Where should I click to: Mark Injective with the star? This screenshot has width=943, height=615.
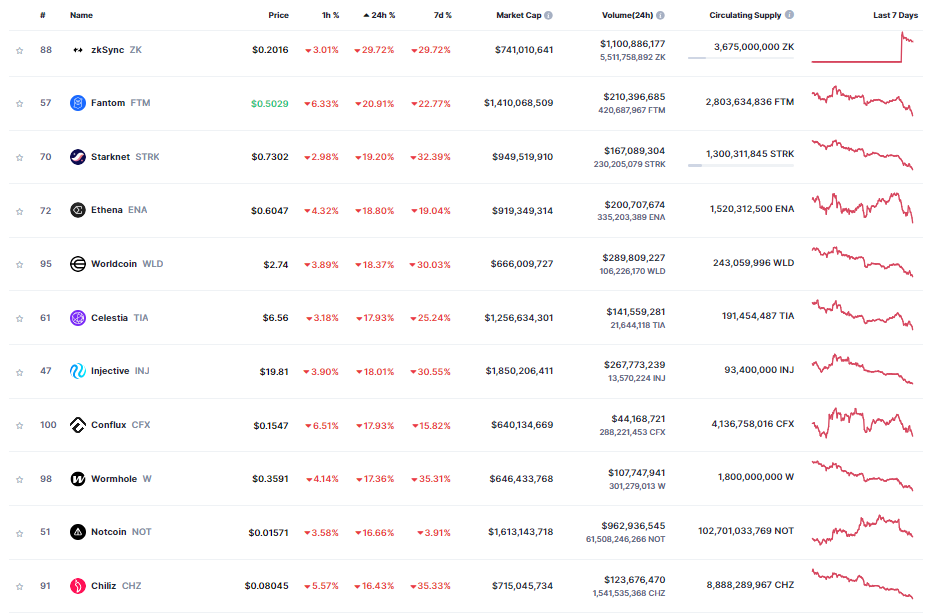[20, 372]
